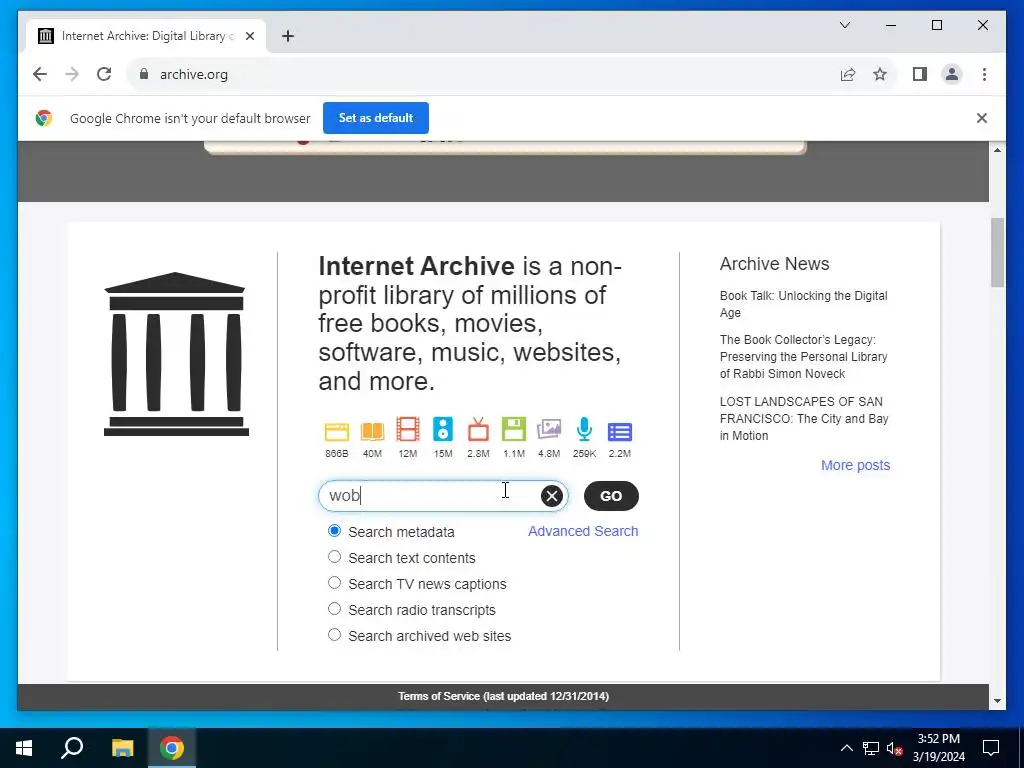Open the Chrome side panel icon
This screenshot has height=768, width=1024.
click(x=920, y=74)
